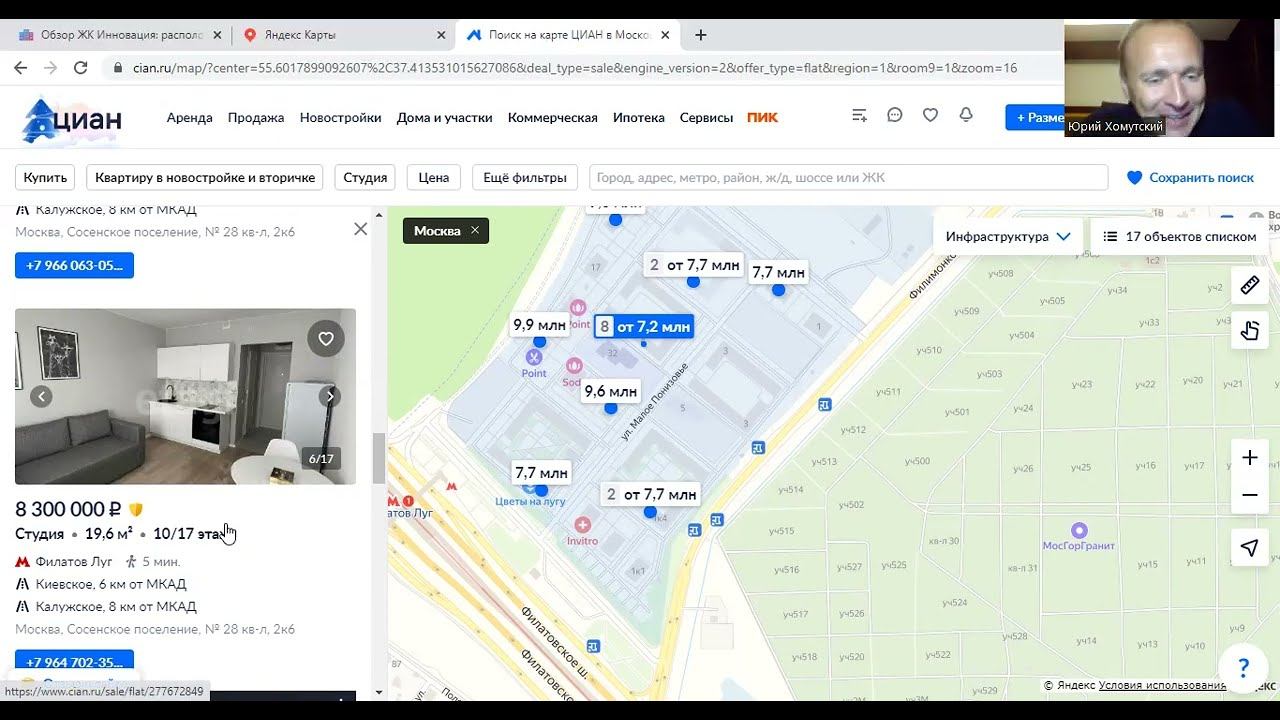Open the Новостройки menu
Image resolution: width=1280 pixels, height=720 pixels.
[x=340, y=117]
